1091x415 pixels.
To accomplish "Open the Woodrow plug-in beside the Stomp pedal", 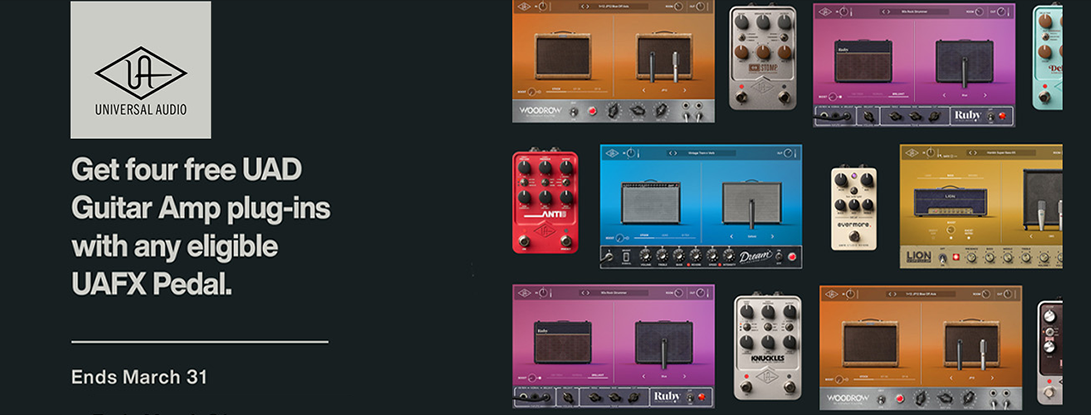I will click(x=613, y=61).
